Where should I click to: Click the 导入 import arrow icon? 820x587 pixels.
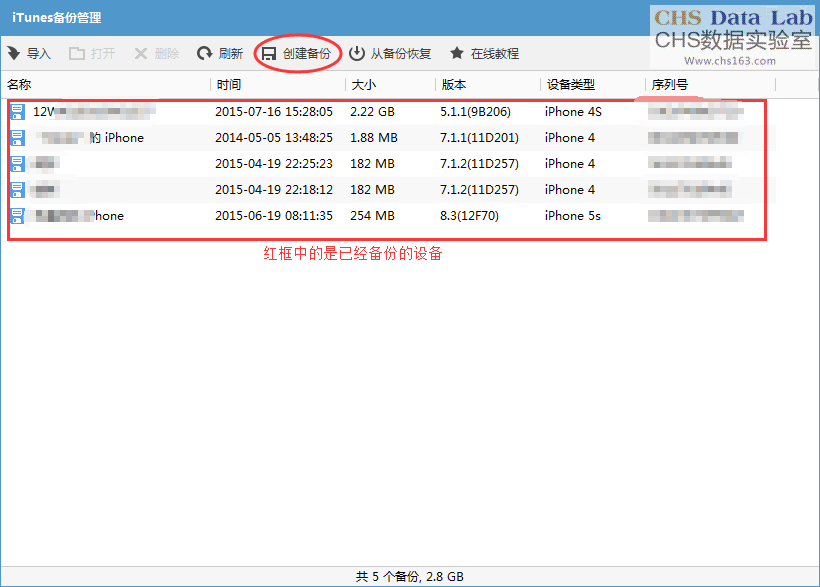click(x=14, y=53)
